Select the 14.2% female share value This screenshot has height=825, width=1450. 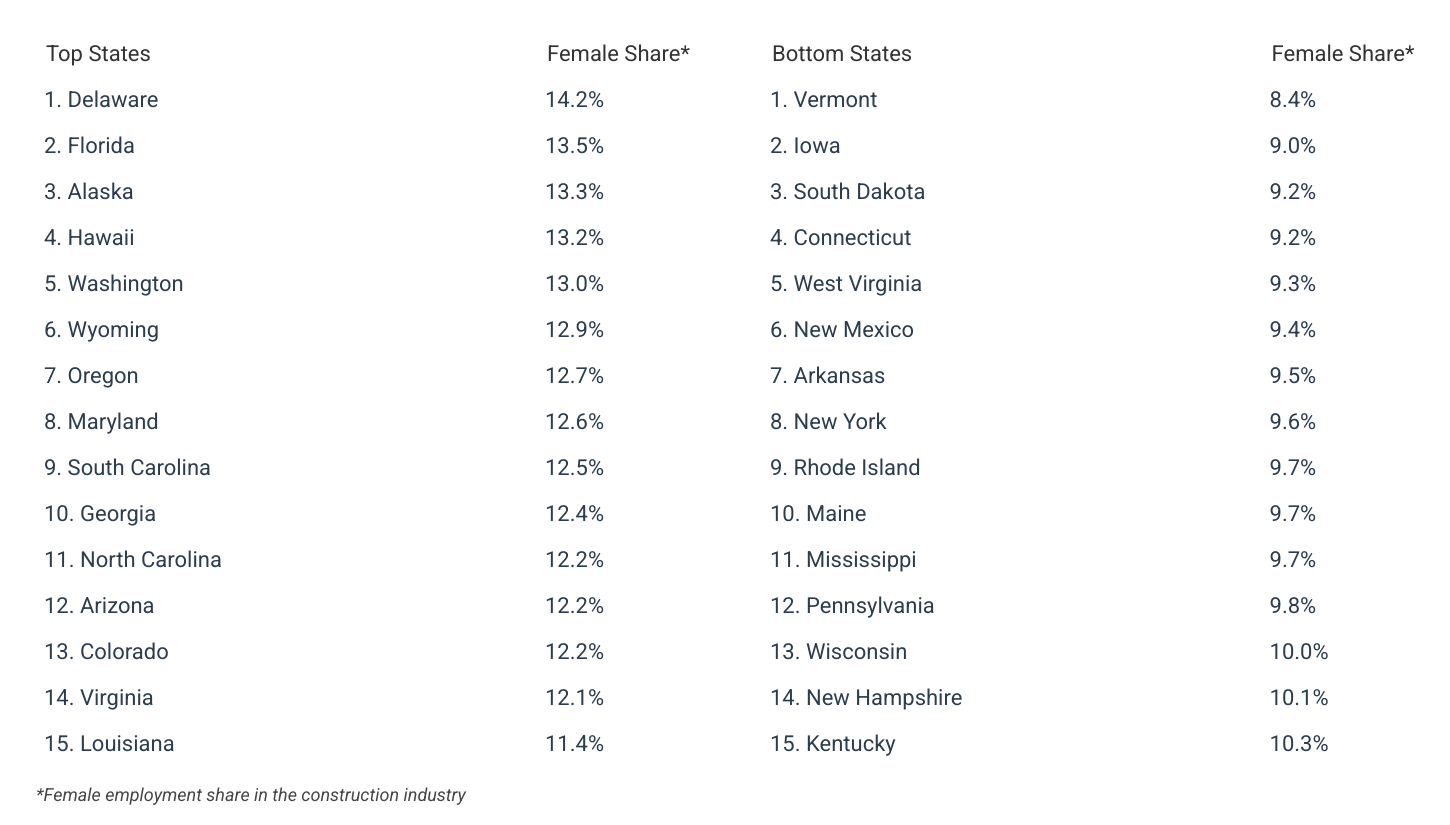pos(574,100)
